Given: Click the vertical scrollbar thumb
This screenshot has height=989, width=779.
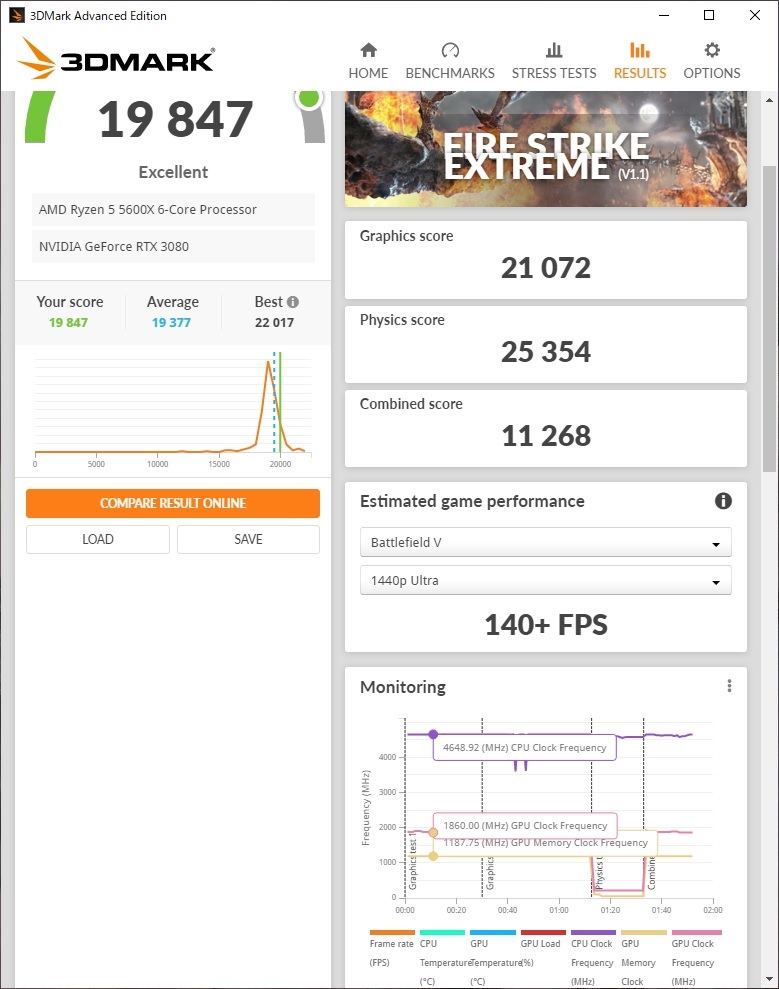Looking at the screenshot, I should coord(769,319).
